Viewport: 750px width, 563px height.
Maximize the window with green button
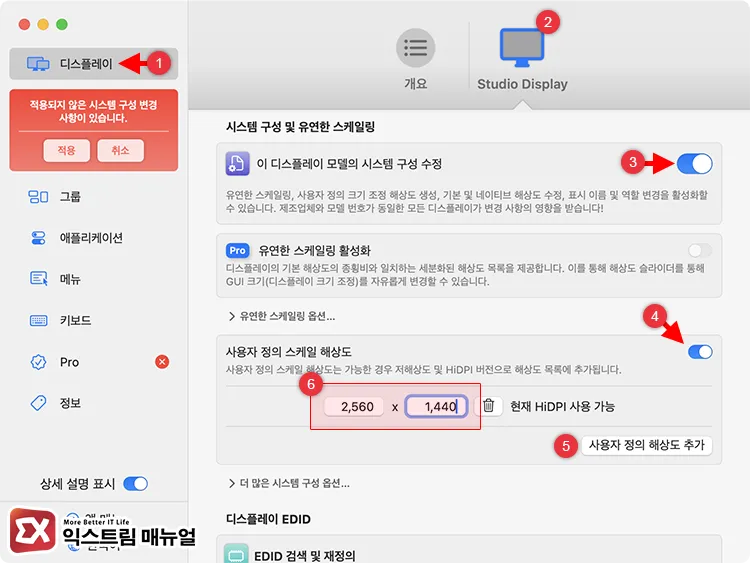coord(62,24)
